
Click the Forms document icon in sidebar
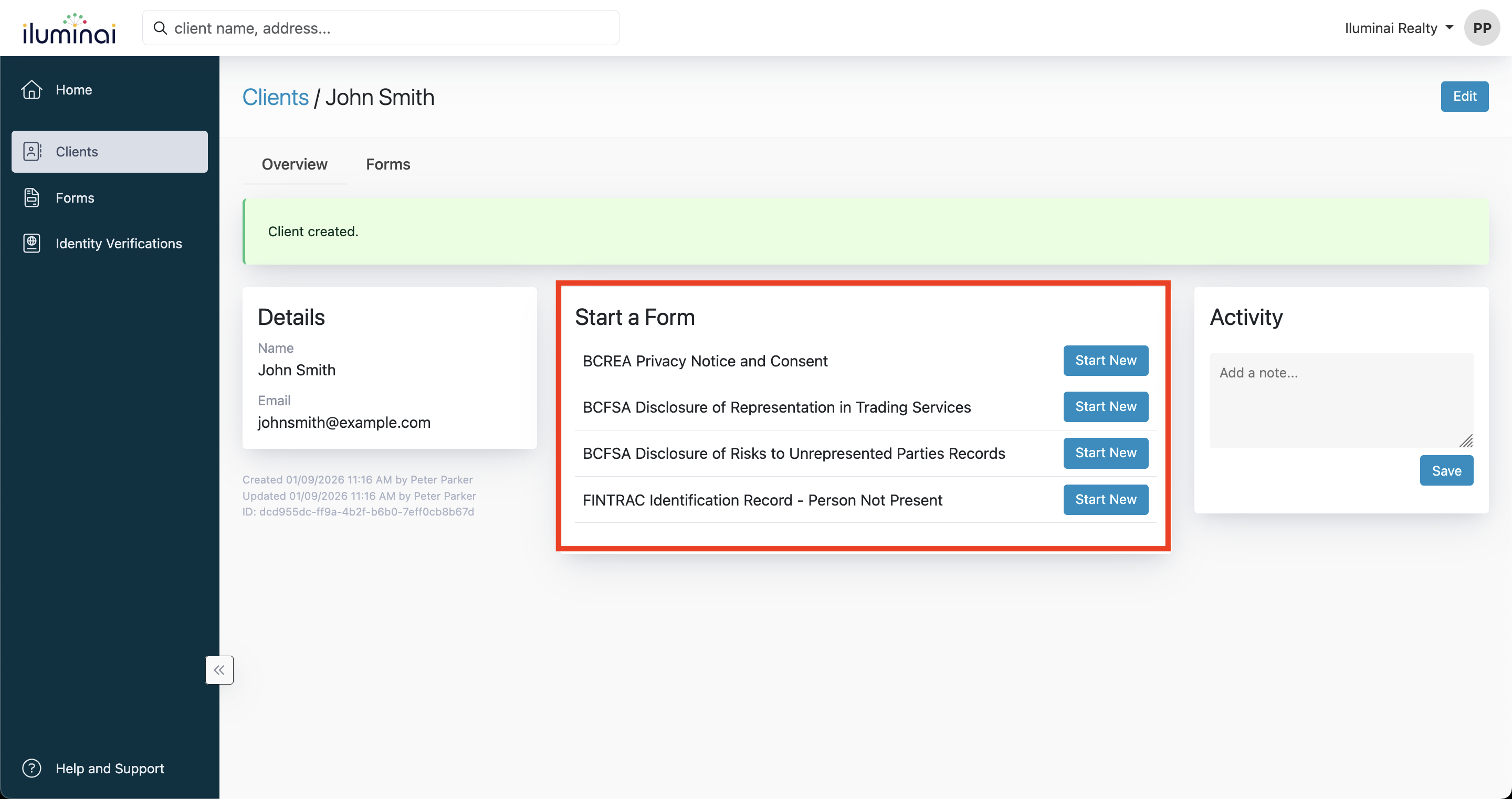click(x=31, y=198)
